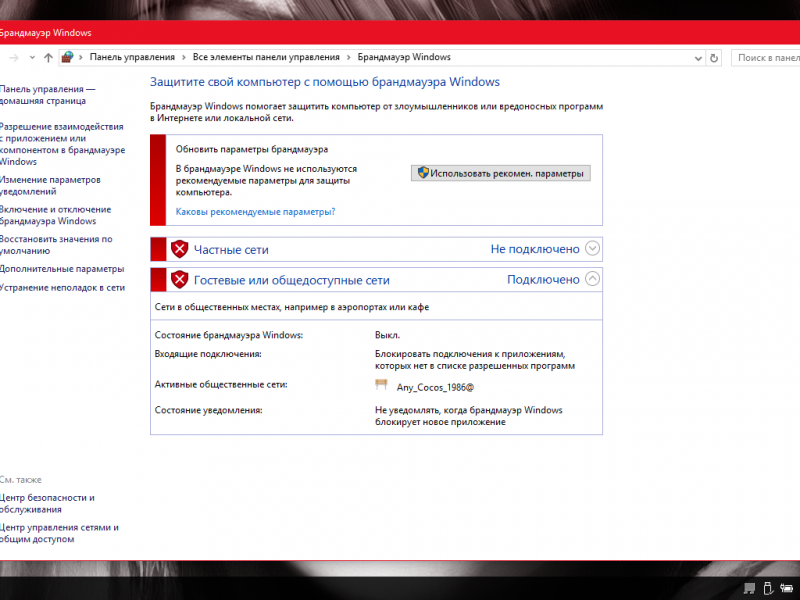Collapse the Гостевые или общедоступные сети chevron
This screenshot has height=600, width=800.
tap(592, 279)
